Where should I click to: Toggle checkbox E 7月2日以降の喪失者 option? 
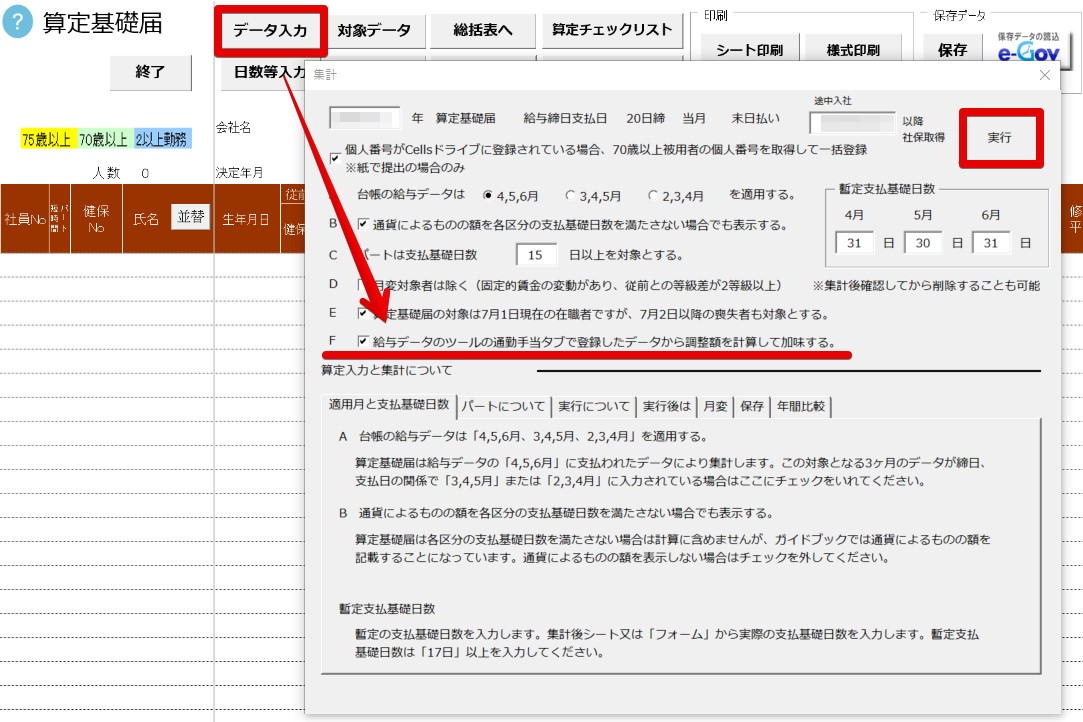coord(363,313)
